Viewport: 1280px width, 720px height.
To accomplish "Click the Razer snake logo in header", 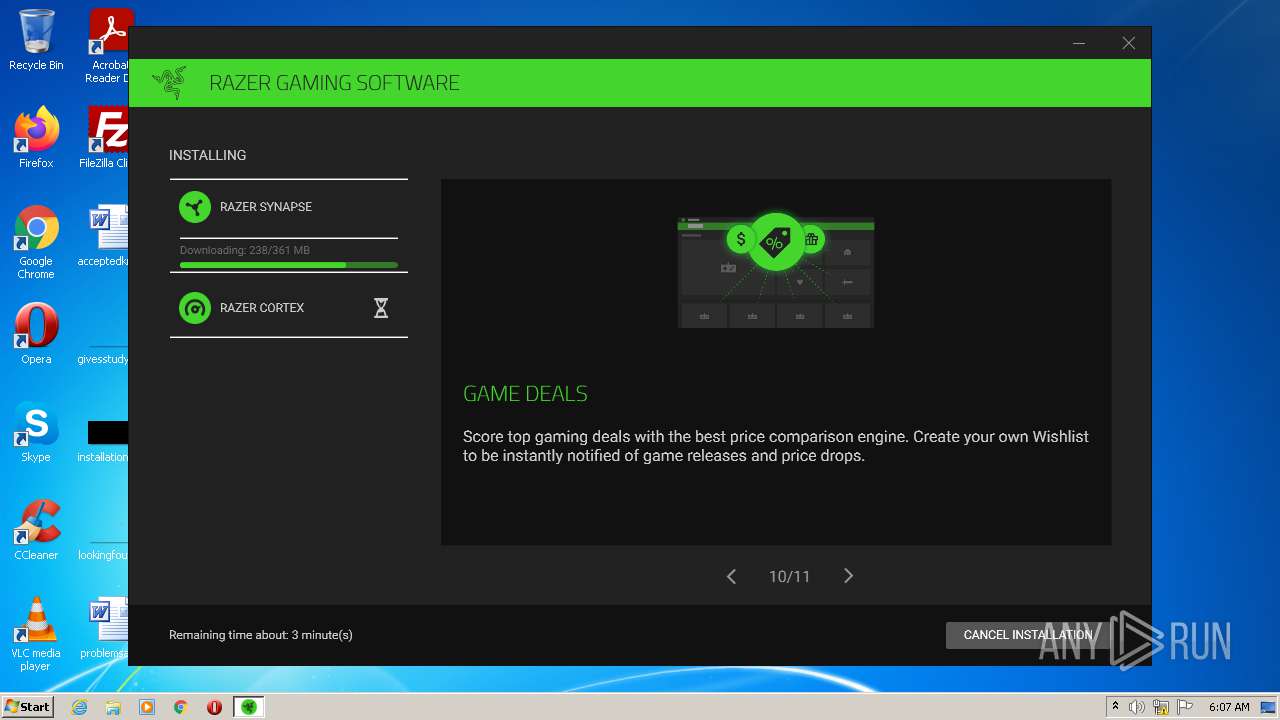I will 170,83.
